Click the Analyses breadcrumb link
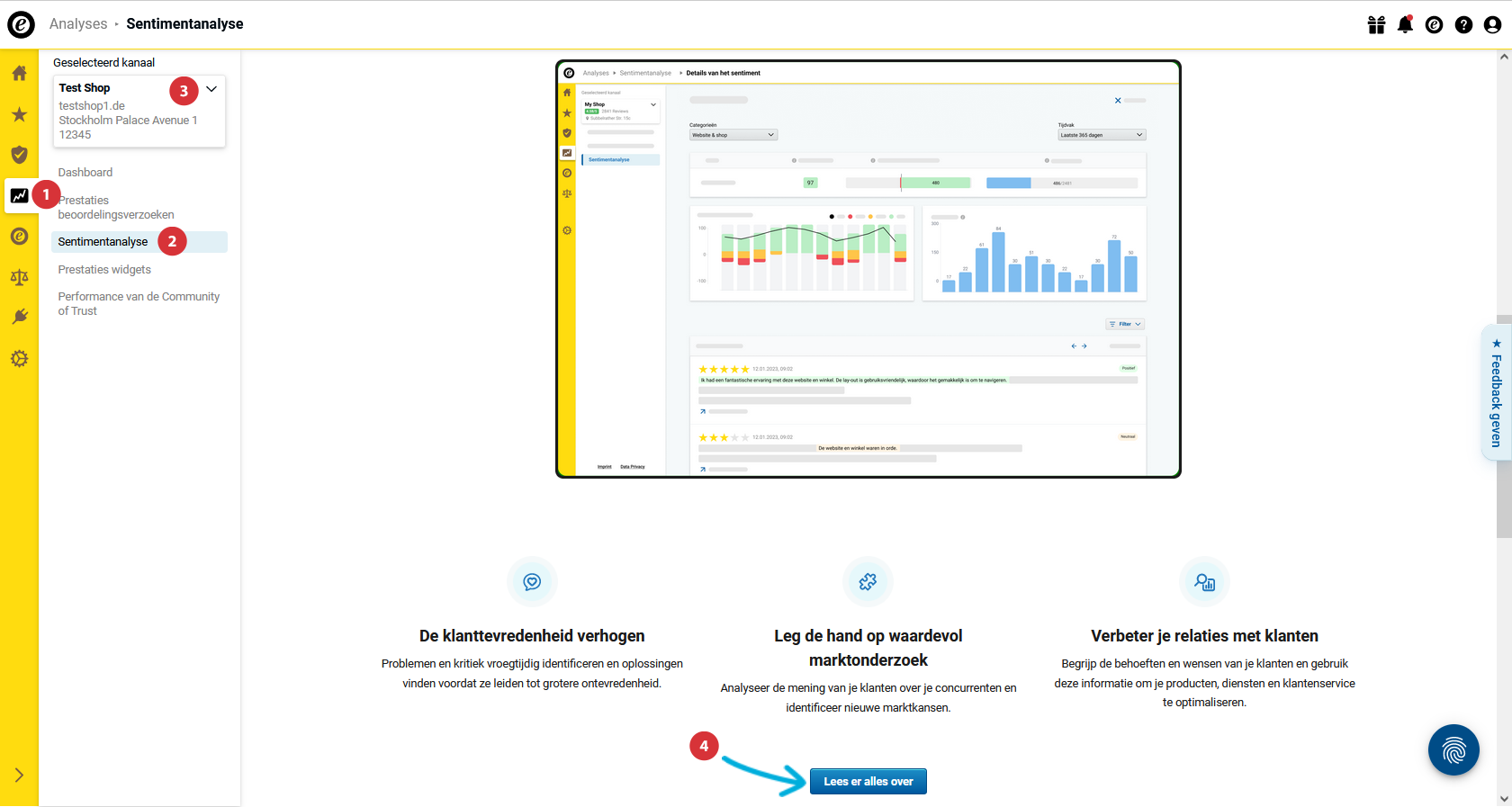The image size is (1512, 807). coord(78,24)
